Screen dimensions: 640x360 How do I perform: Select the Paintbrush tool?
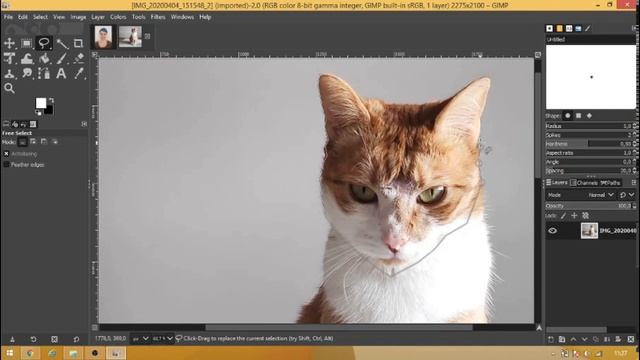pos(62,58)
